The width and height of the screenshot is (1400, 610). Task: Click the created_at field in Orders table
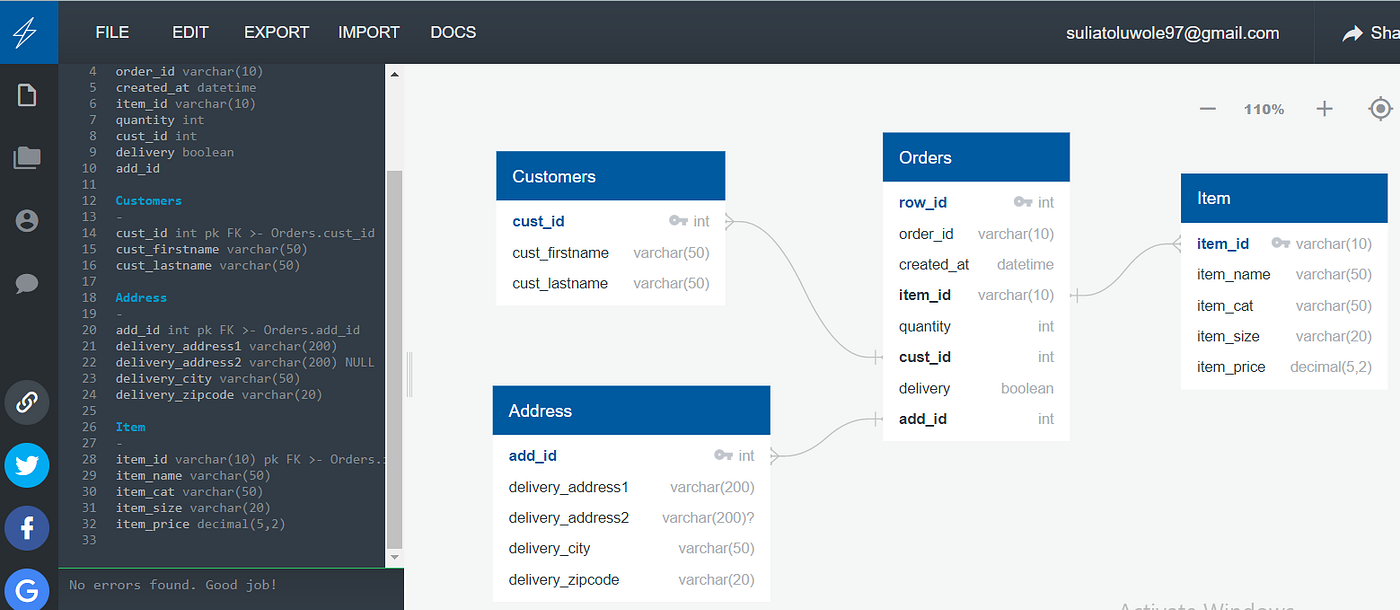click(976, 264)
